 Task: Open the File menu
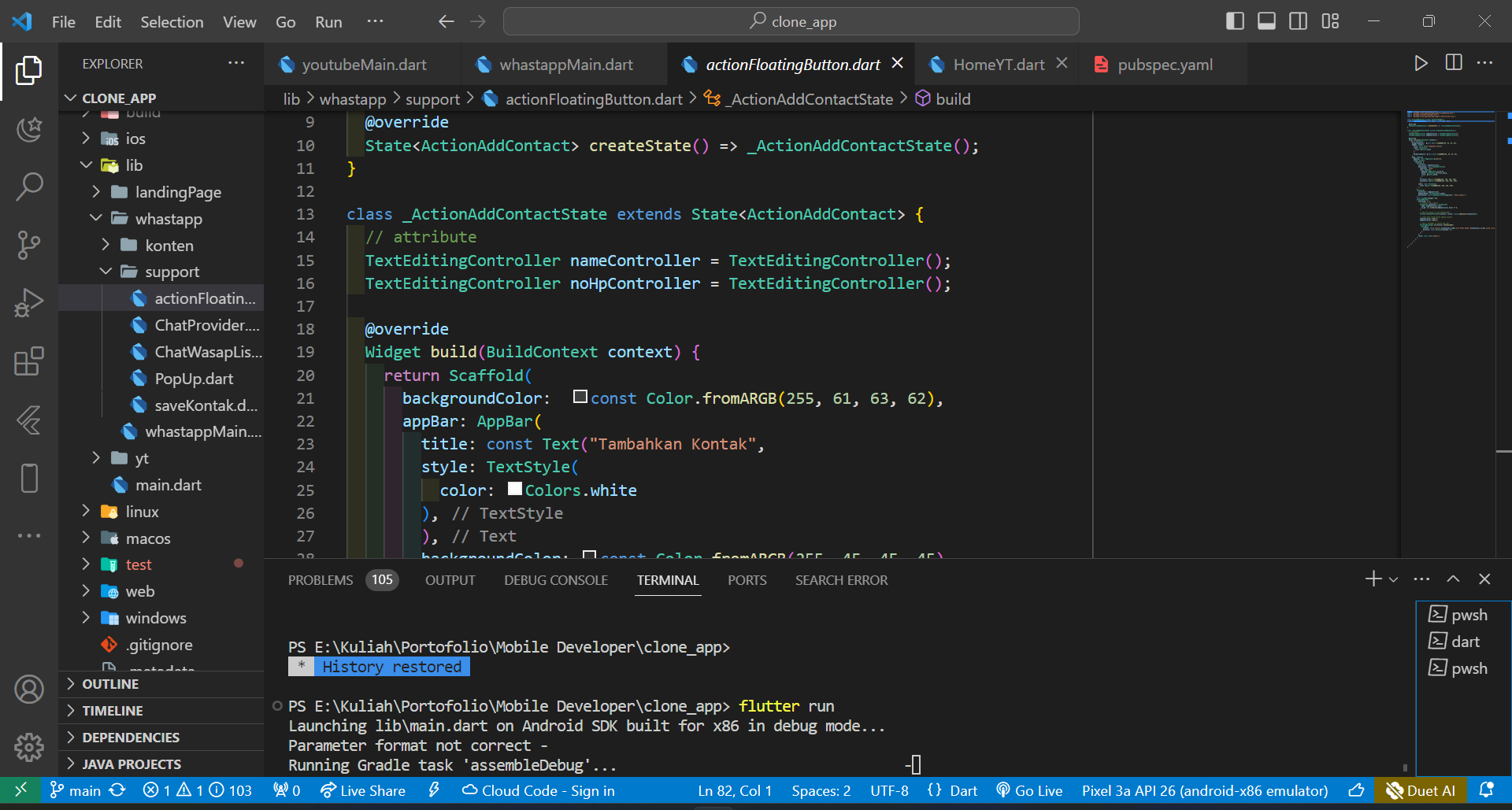coord(64,22)
